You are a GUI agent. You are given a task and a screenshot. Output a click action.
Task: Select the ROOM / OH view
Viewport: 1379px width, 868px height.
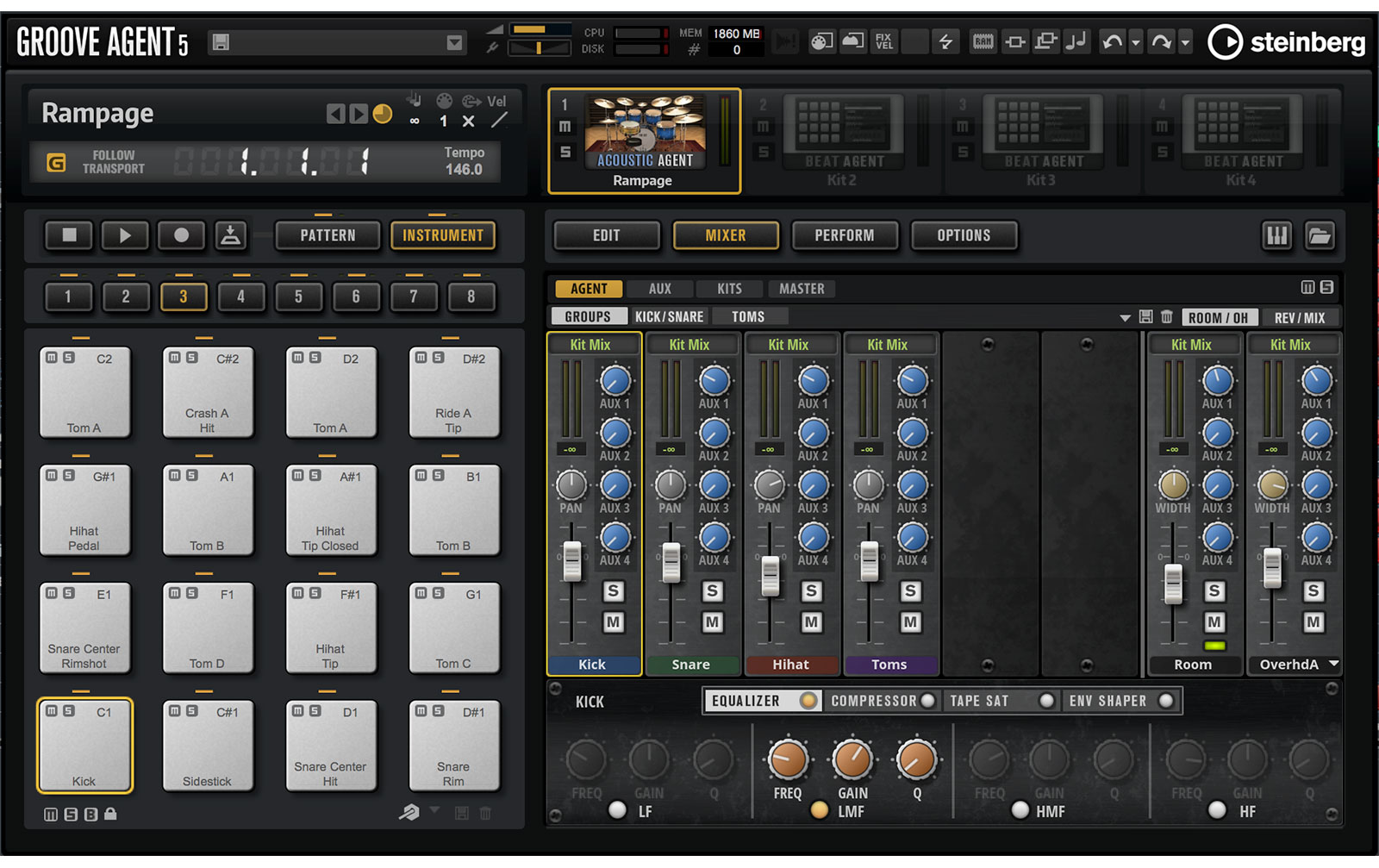(x=1219, y=318)
